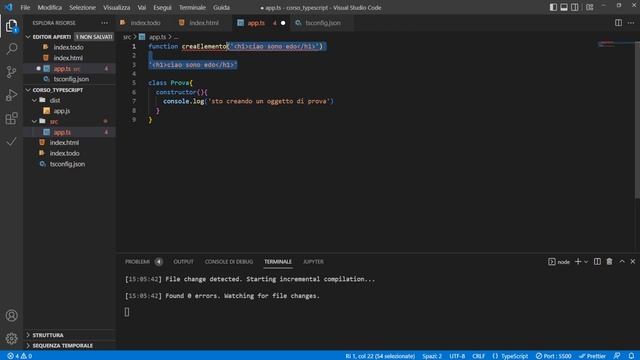Viewport: 640px width, 360px height.
Task: Switch to the JUPYTER panel tab
Action: (313, 262)
